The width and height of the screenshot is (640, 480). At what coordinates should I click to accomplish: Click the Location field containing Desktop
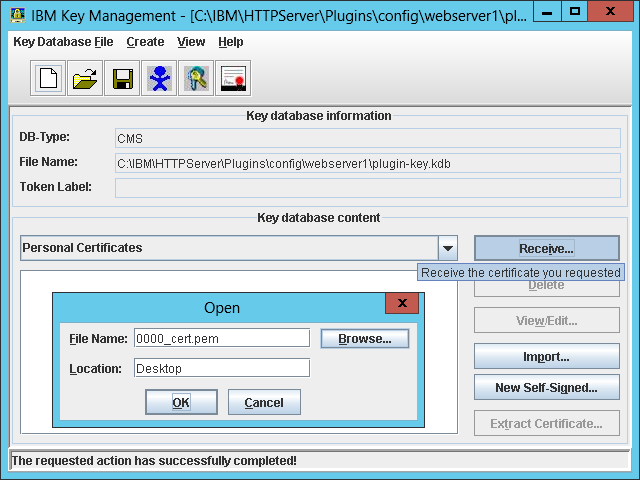click(x=222, y=368)
